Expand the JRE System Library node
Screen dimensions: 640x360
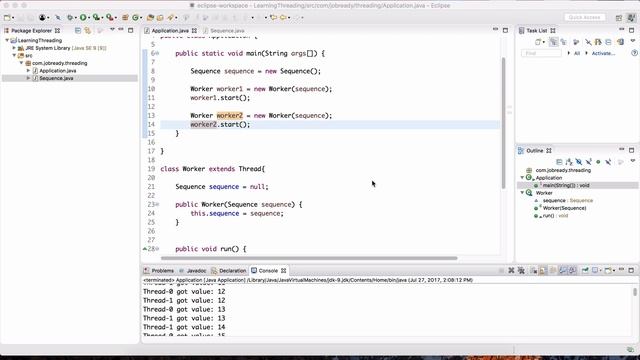click(14, 48)
